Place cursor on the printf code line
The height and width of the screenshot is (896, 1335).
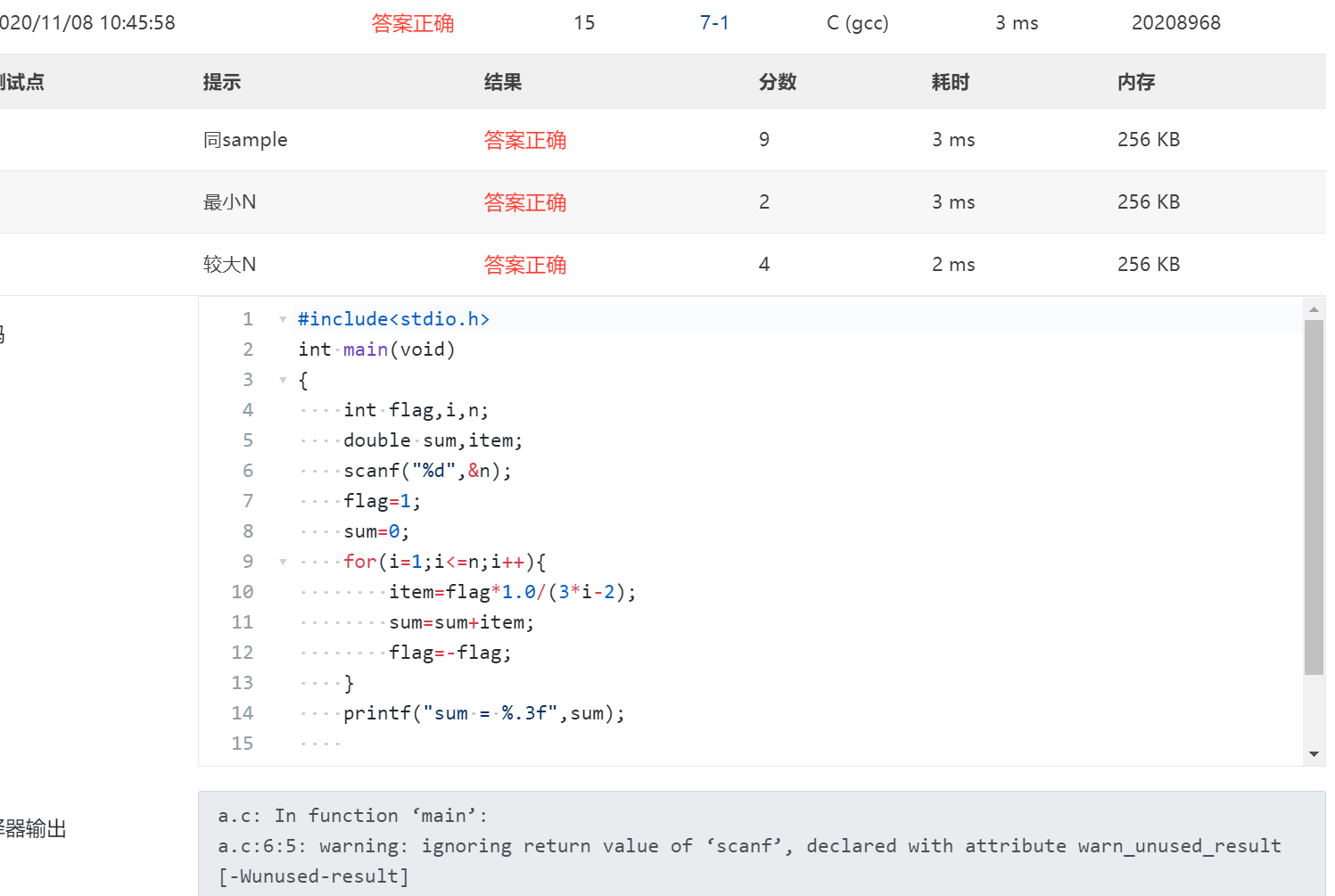[483, 713]
